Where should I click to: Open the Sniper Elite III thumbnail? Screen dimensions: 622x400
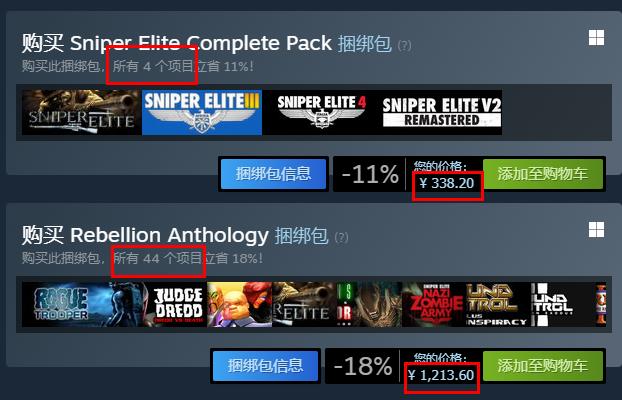pyautogui.click(x=202, y=112)
